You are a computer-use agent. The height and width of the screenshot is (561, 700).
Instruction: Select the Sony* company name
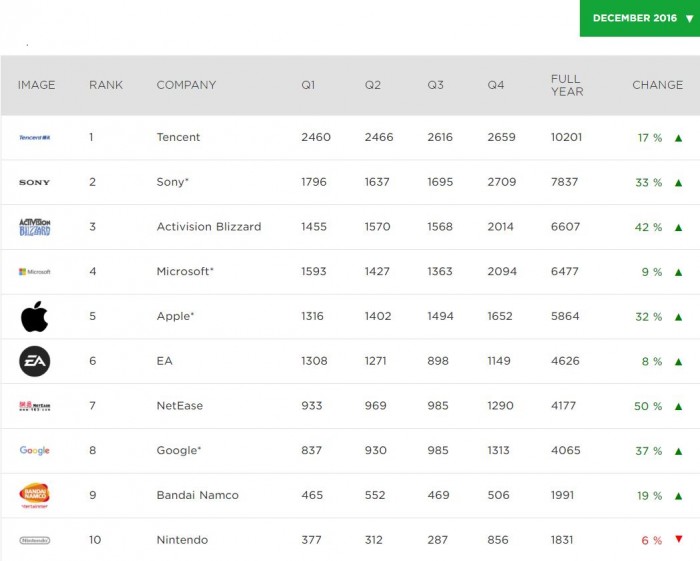point(173,182)
